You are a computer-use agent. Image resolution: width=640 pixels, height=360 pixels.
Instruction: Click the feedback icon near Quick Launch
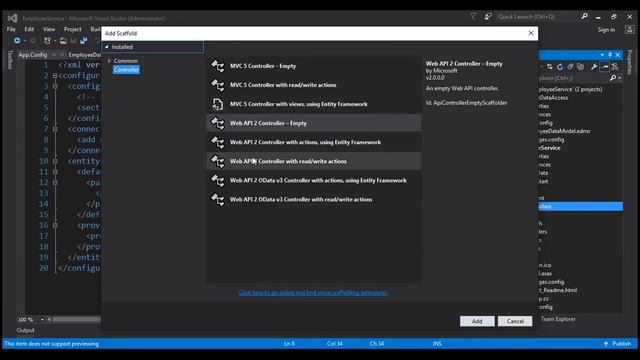488,16
